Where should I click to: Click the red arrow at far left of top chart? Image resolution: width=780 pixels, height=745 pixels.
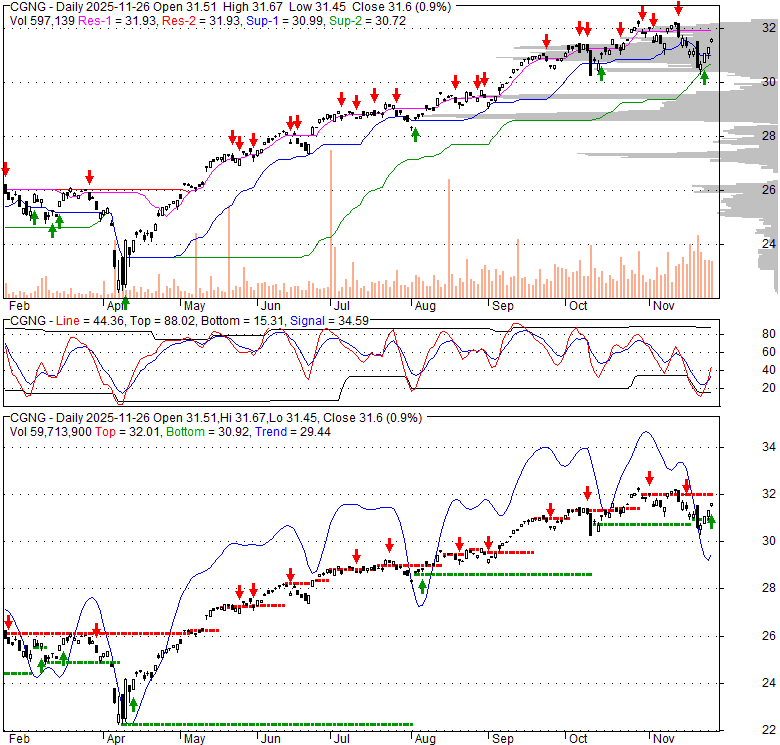[5, 168]
